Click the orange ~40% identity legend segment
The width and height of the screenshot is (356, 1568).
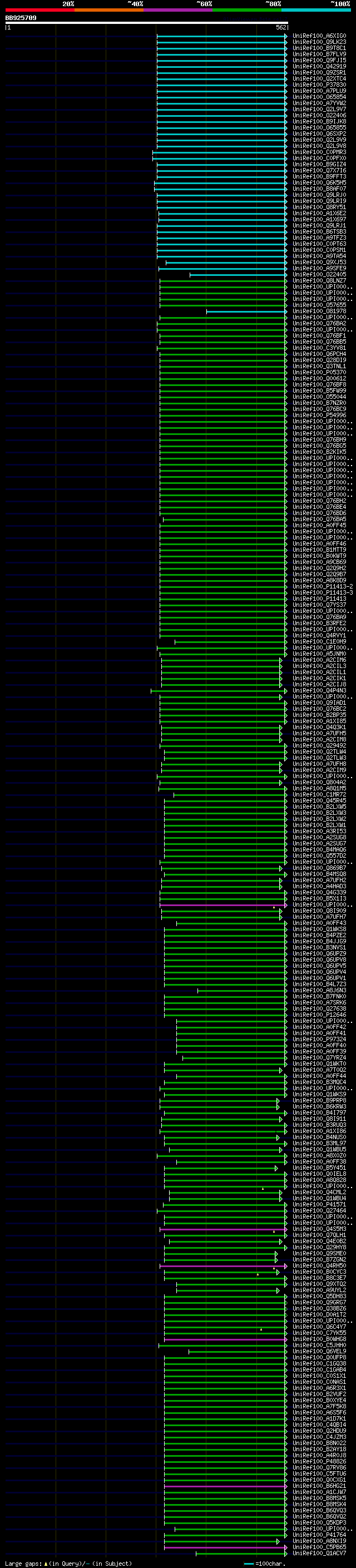pyautogui.click(x=109, y=10)
